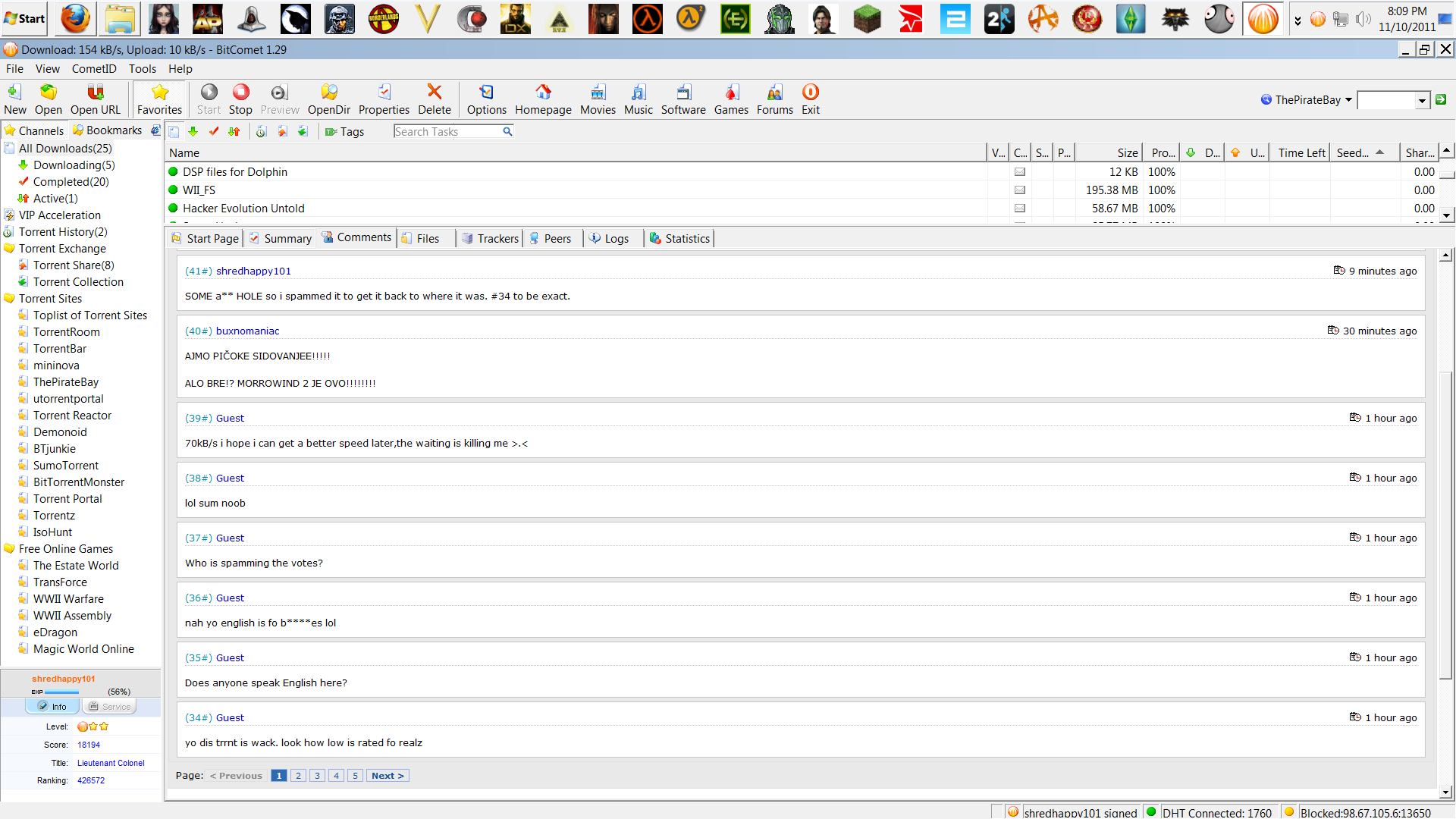Stop the active download

point(240,99)
